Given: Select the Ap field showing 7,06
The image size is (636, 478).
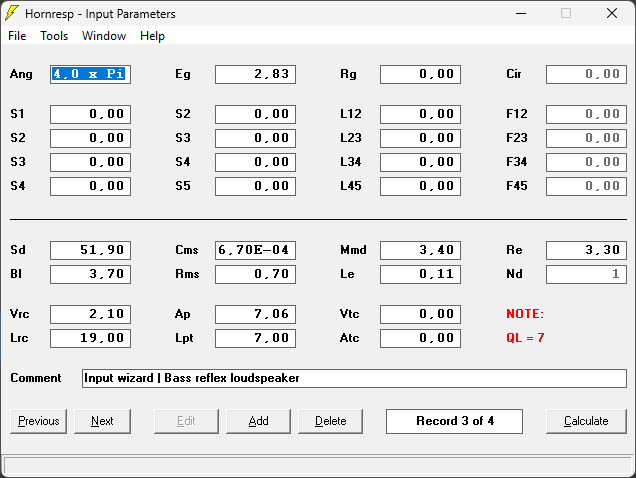Looking at the screenshot, I should [256, 314].
